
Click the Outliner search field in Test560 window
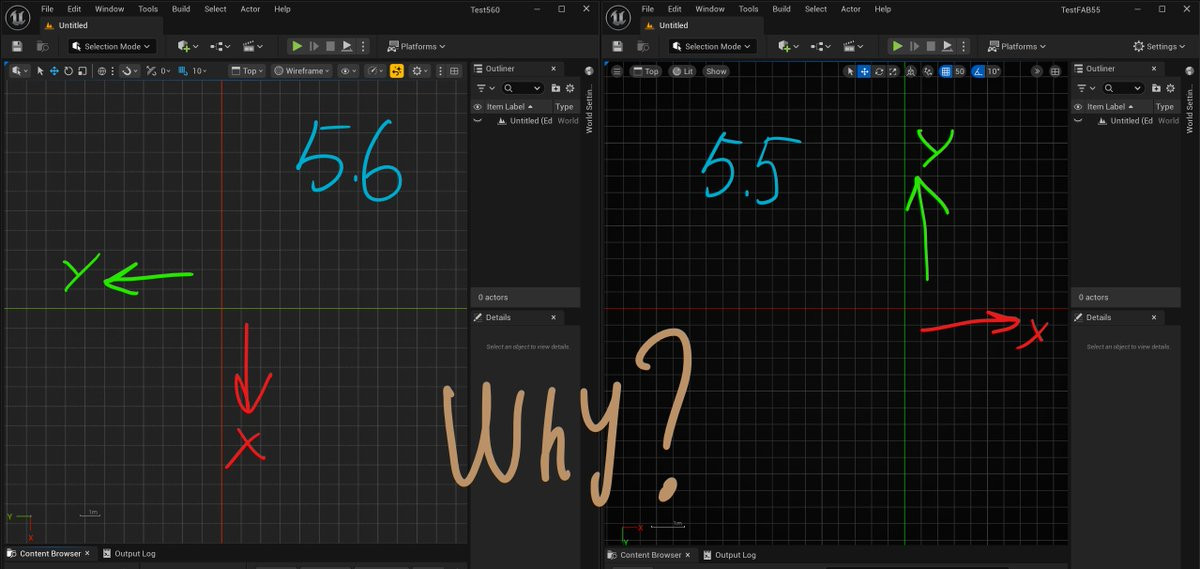pyautogui.click(x=523, y=88)
